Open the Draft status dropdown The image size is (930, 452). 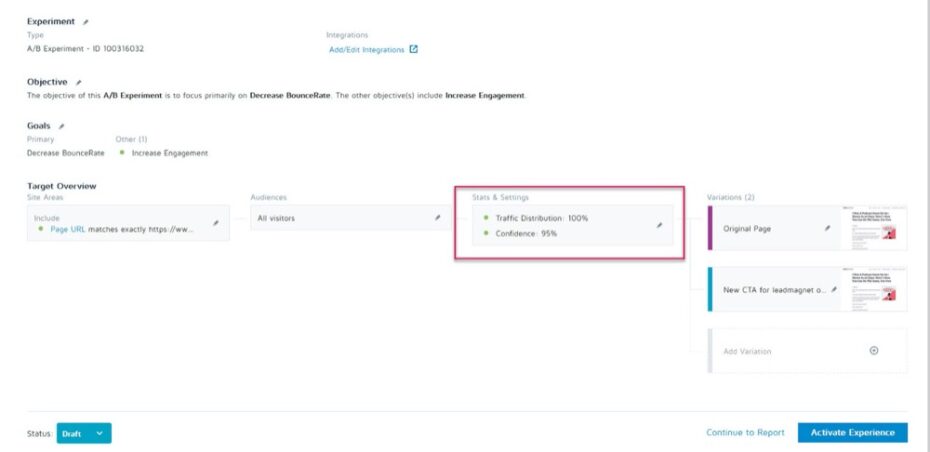coord(84,433)
